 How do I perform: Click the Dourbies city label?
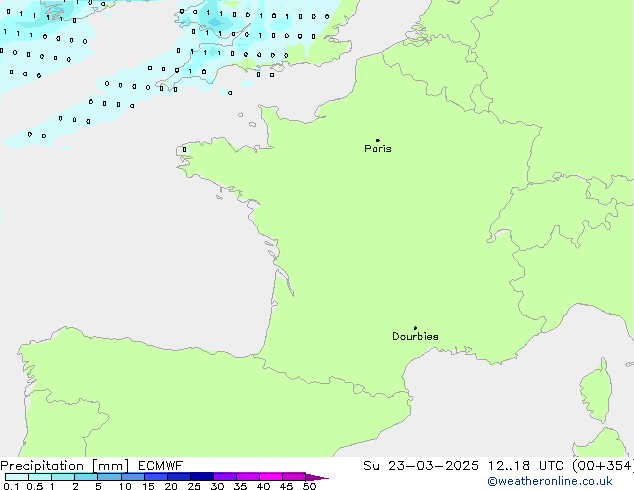pyautogui.click(x=415, y=336)
